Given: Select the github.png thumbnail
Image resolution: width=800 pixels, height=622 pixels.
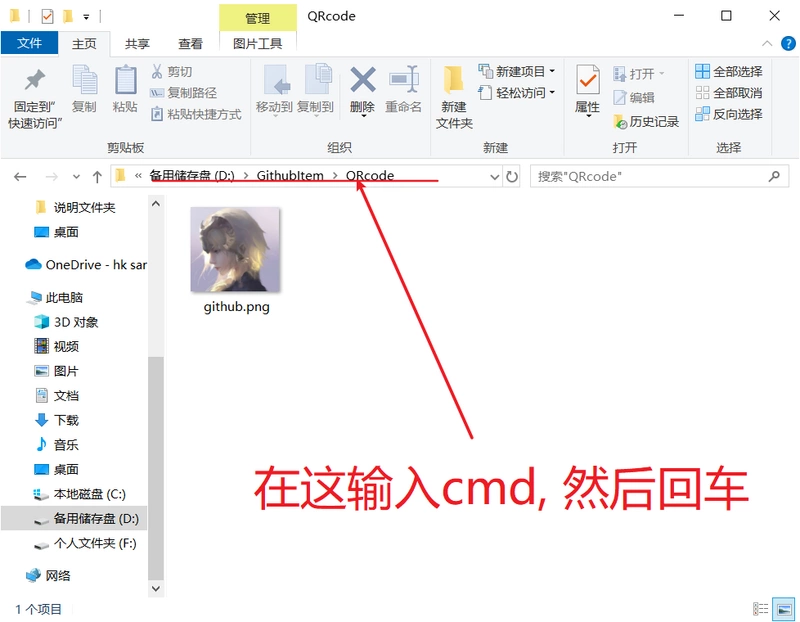Looking at the screenshot, I should (x=235, y=250).
